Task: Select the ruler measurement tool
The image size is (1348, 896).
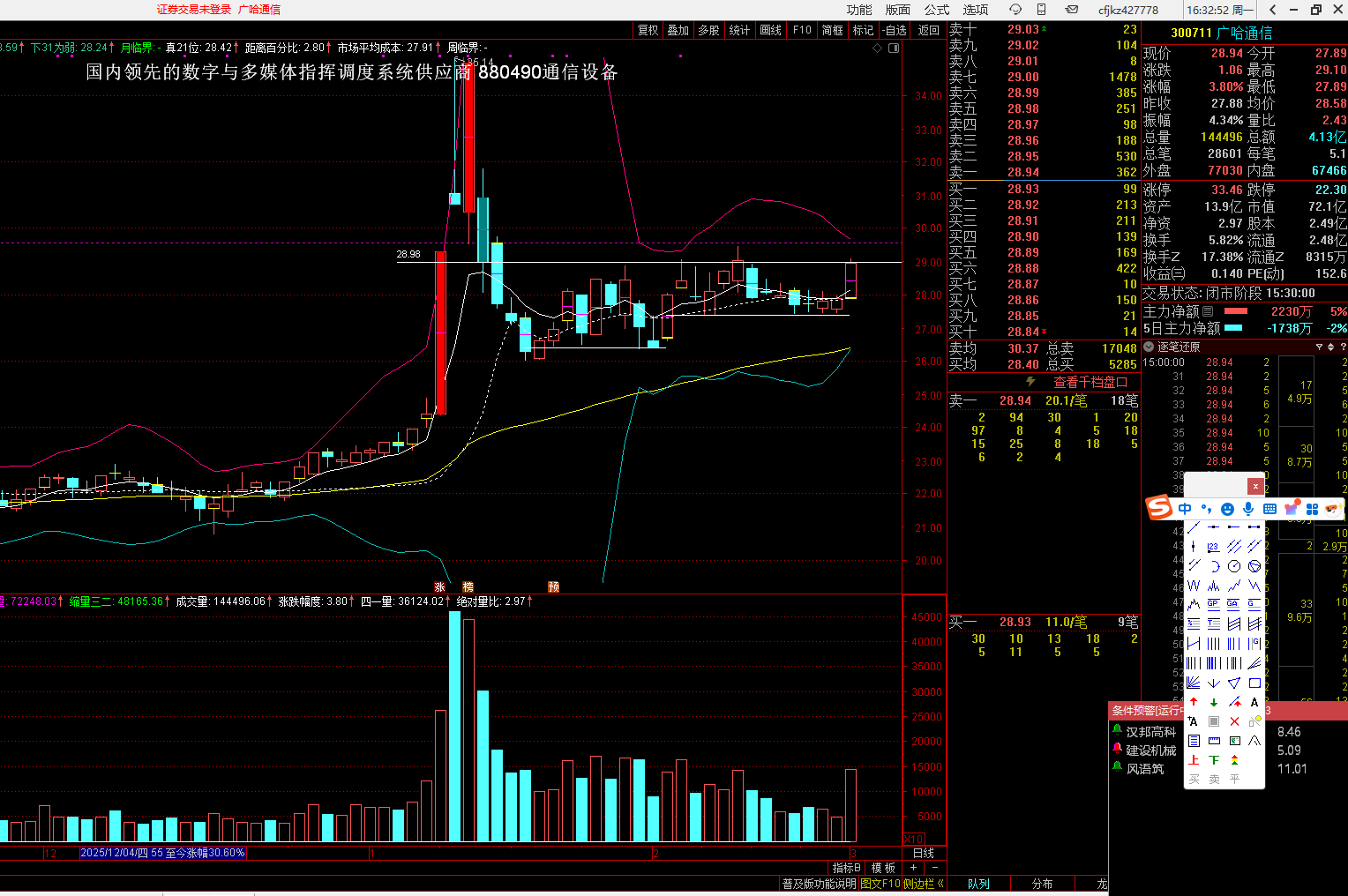Action: [x=1214, y=741]
